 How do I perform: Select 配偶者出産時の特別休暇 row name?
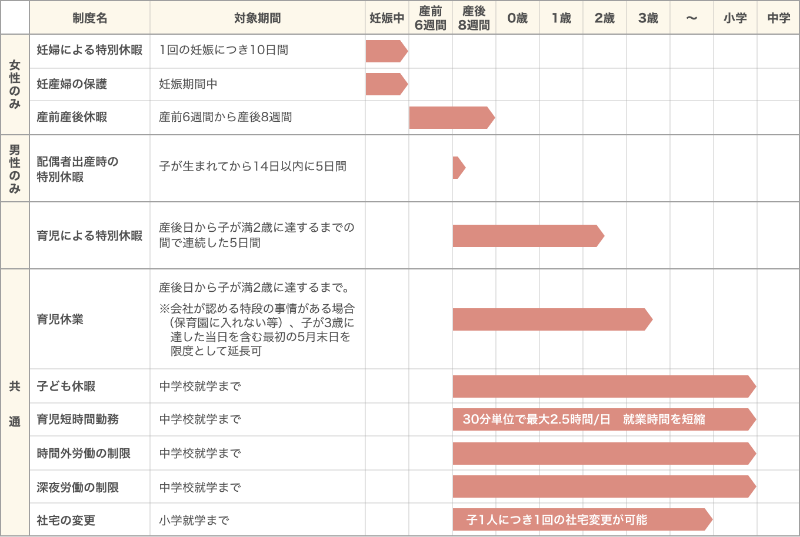(x=78, y=169)
